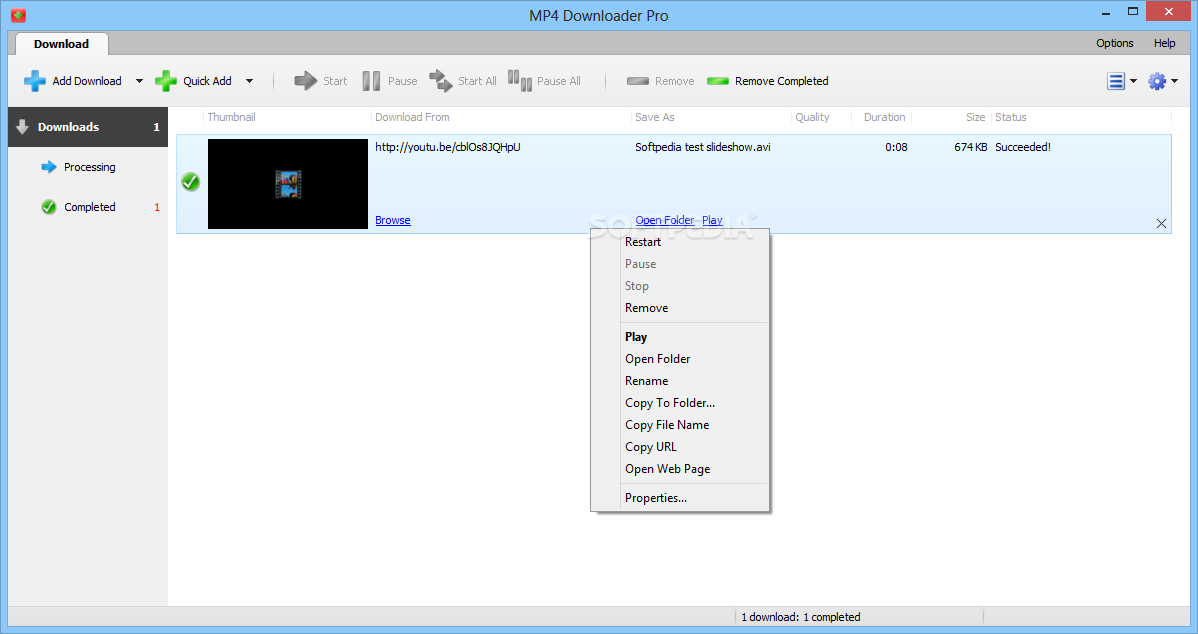Open the list view dropdown arrow
This screenshot has width=1198, height=634.
1133,81
